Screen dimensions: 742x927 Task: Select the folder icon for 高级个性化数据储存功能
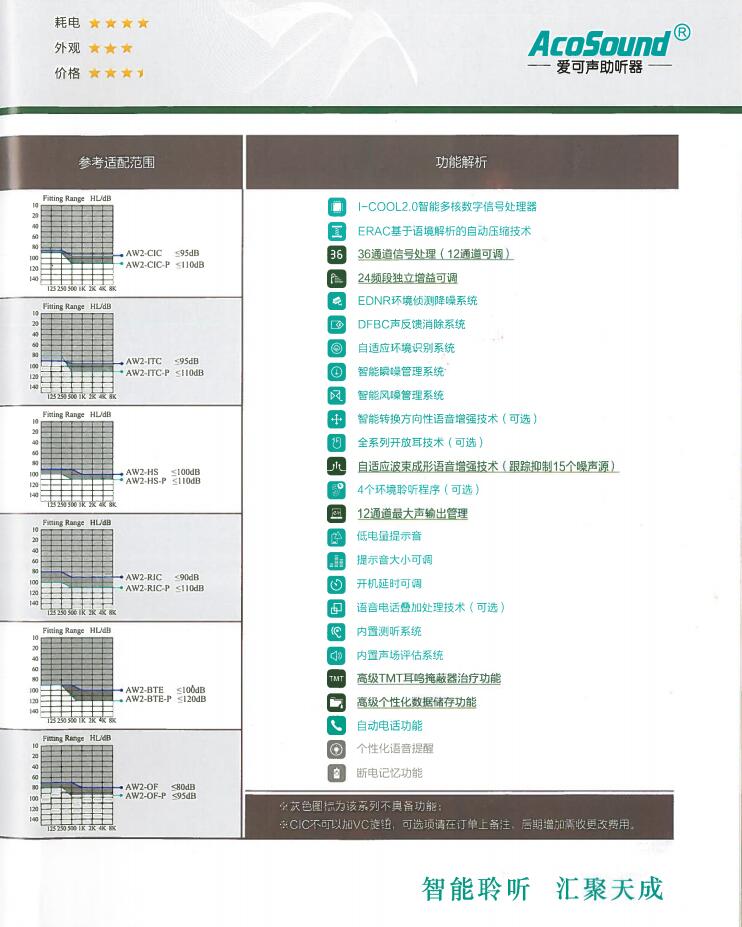[x=336, y=702]
